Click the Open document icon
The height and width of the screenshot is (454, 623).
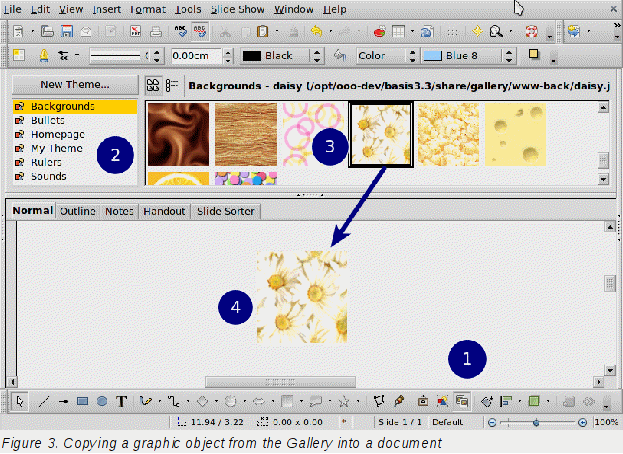tap(47, 31)
